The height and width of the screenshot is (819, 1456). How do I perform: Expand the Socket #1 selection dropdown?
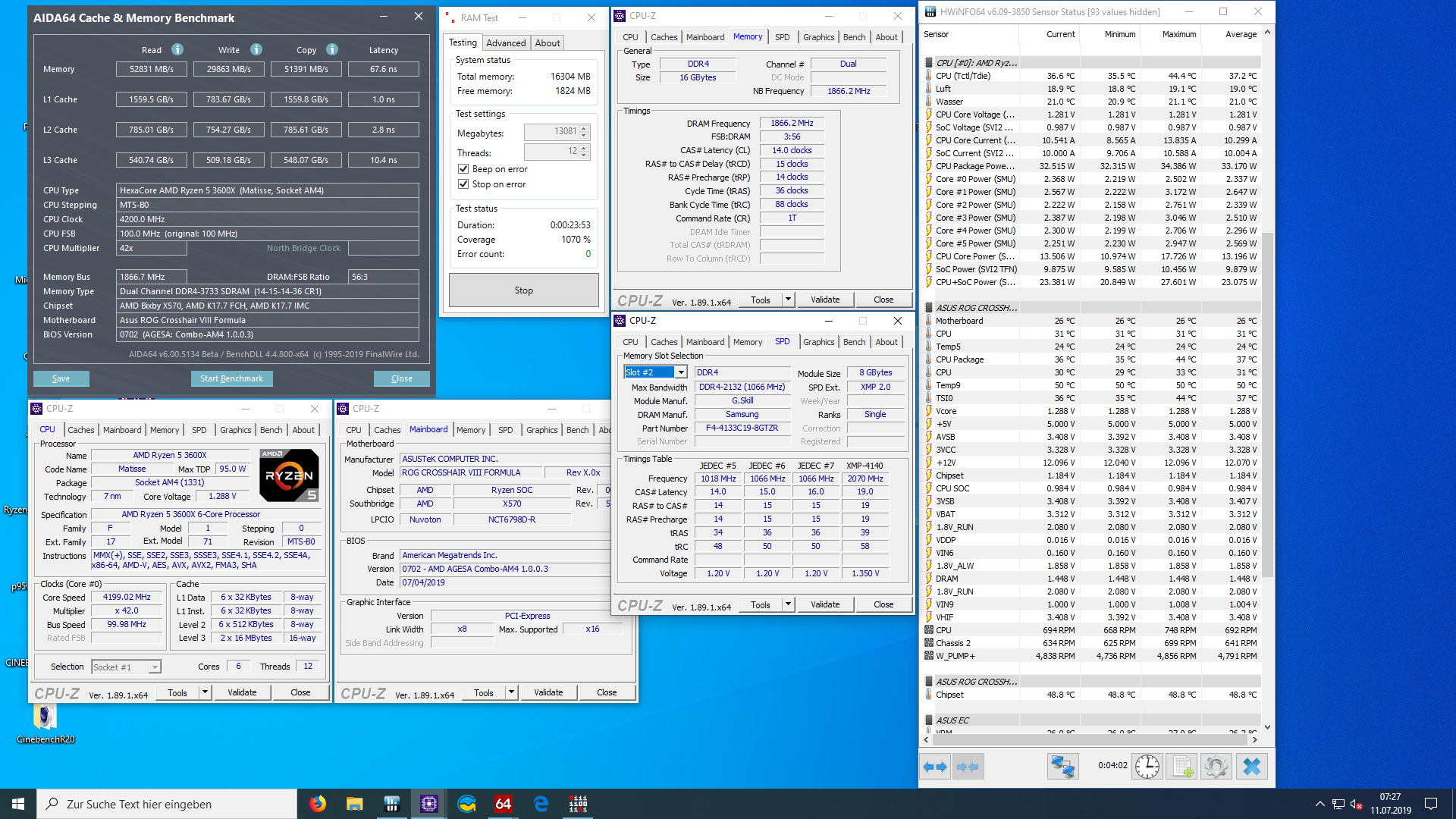[x=155, y=667]
